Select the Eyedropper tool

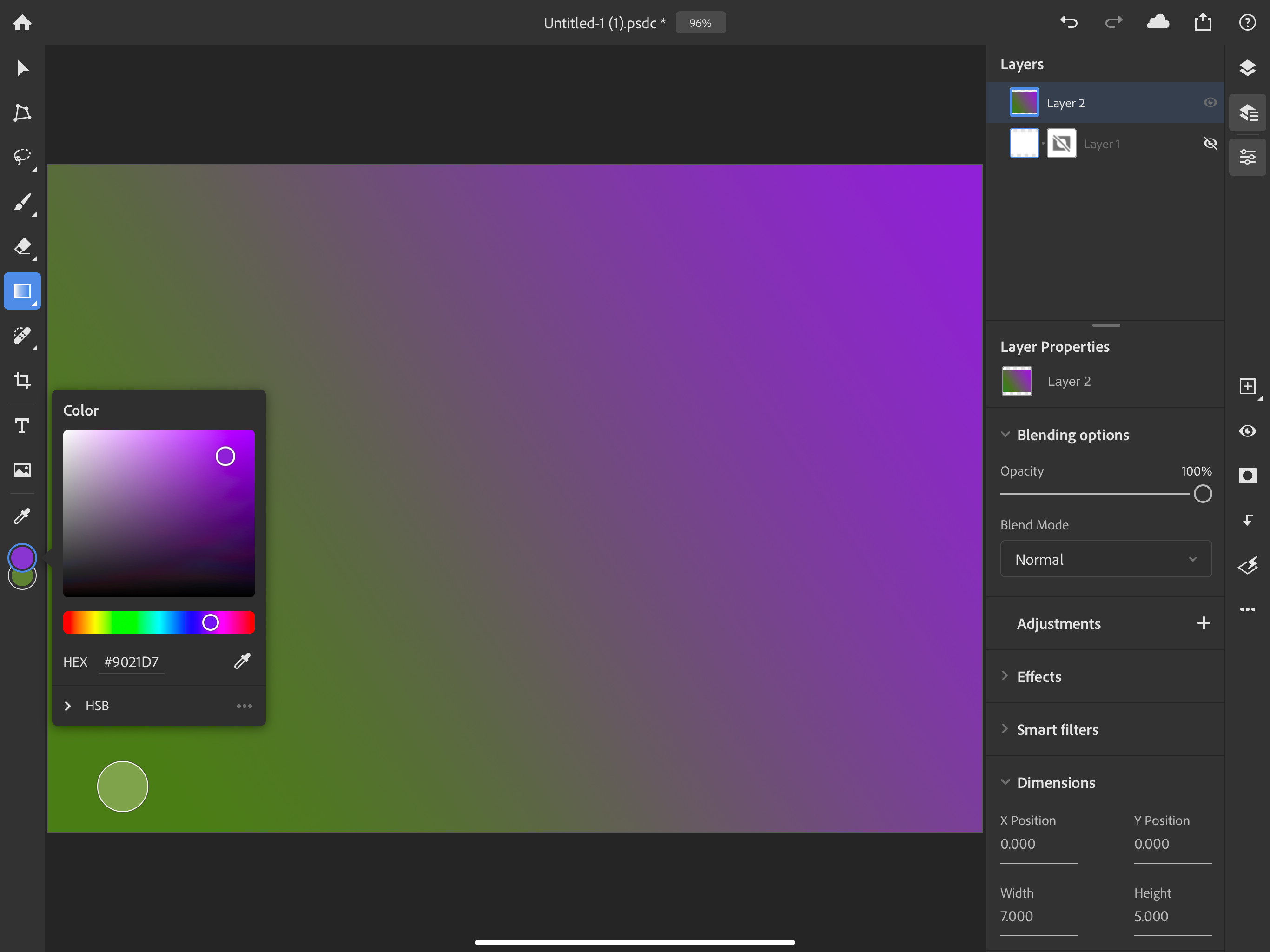point(22,515)
